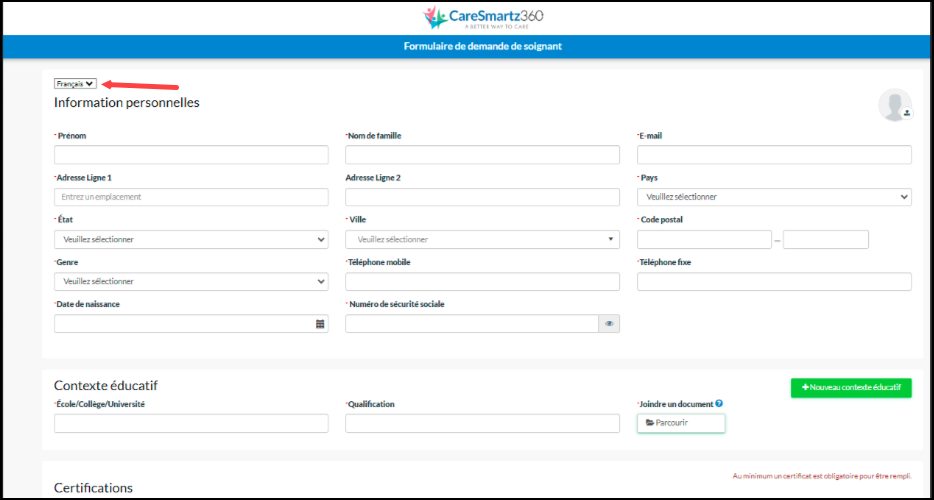Open the Genre dropdown
The image size is (934, 500).
click(x=191, y=281)
